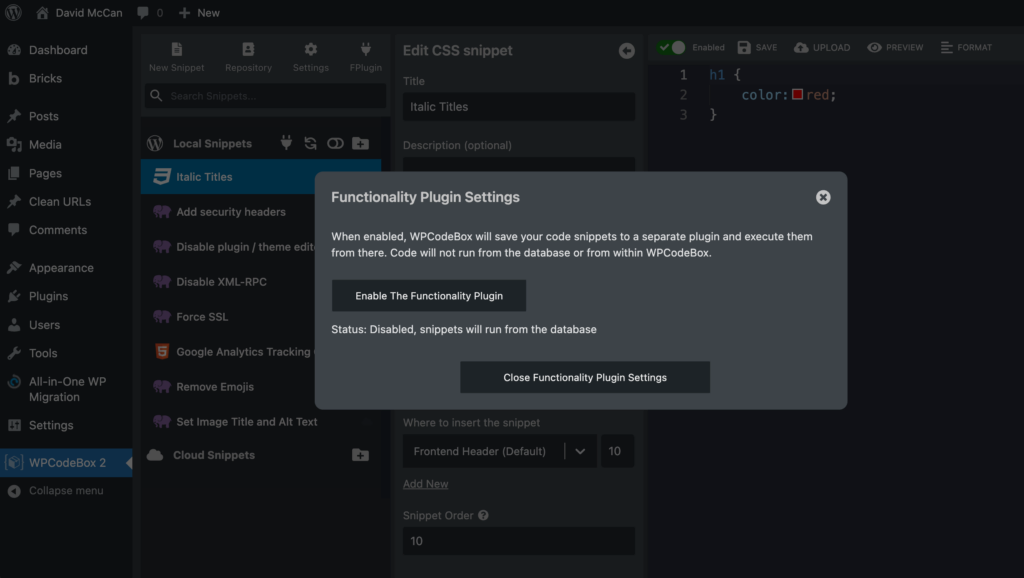Enable The Functionality Plugin

point(428,295)
